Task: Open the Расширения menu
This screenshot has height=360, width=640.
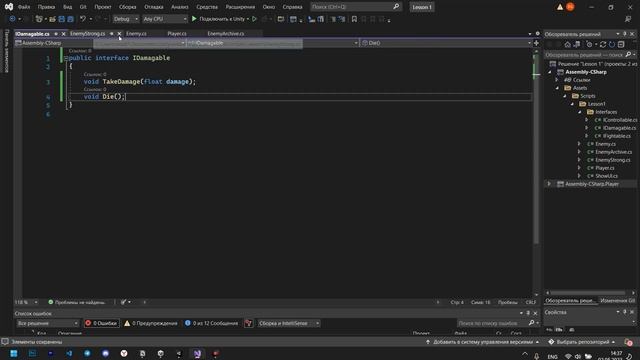Action: 240,7
